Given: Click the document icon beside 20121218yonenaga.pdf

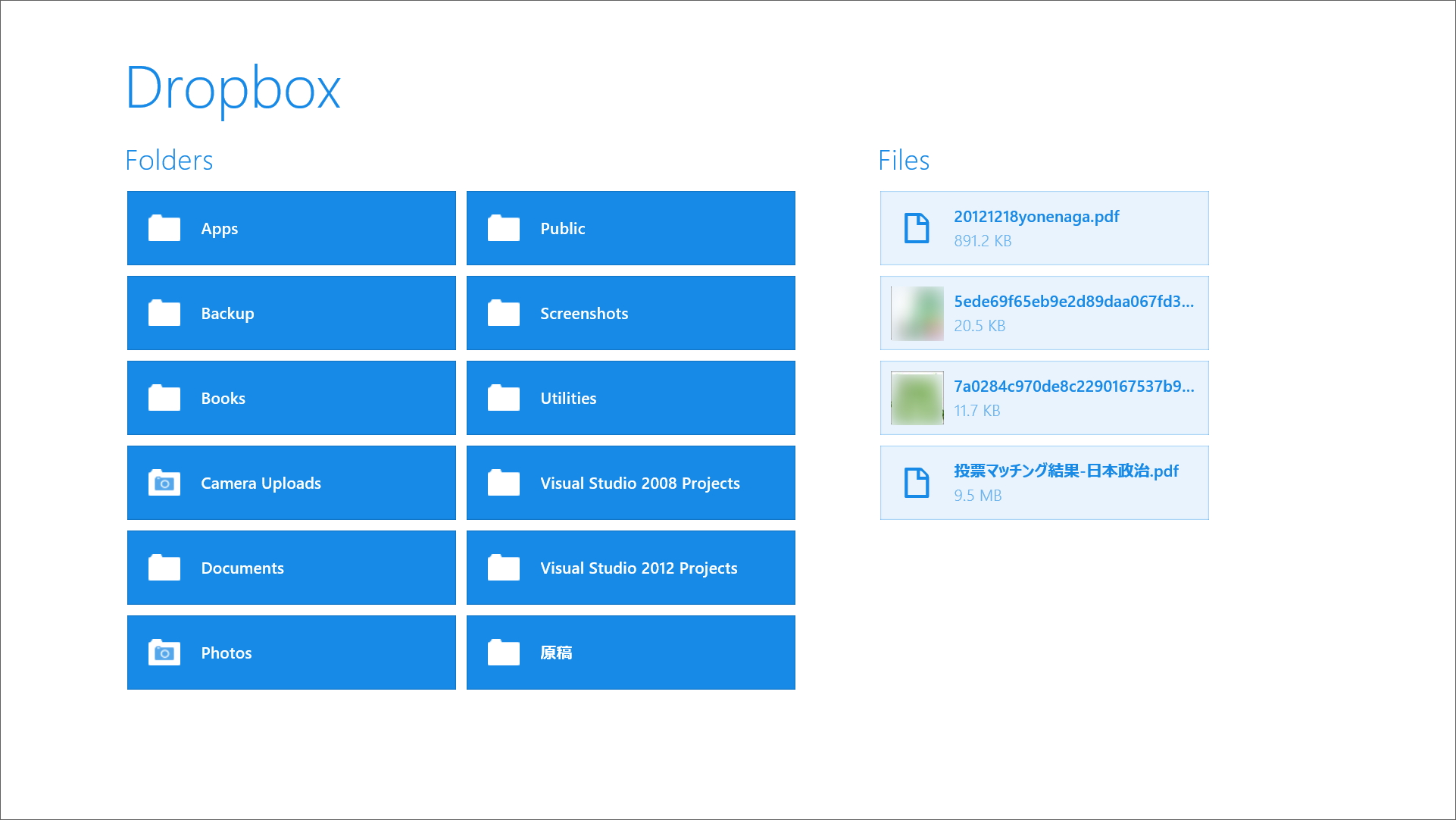Looking at the screenshot, I should pyautogui.click(x=916, y=227).
